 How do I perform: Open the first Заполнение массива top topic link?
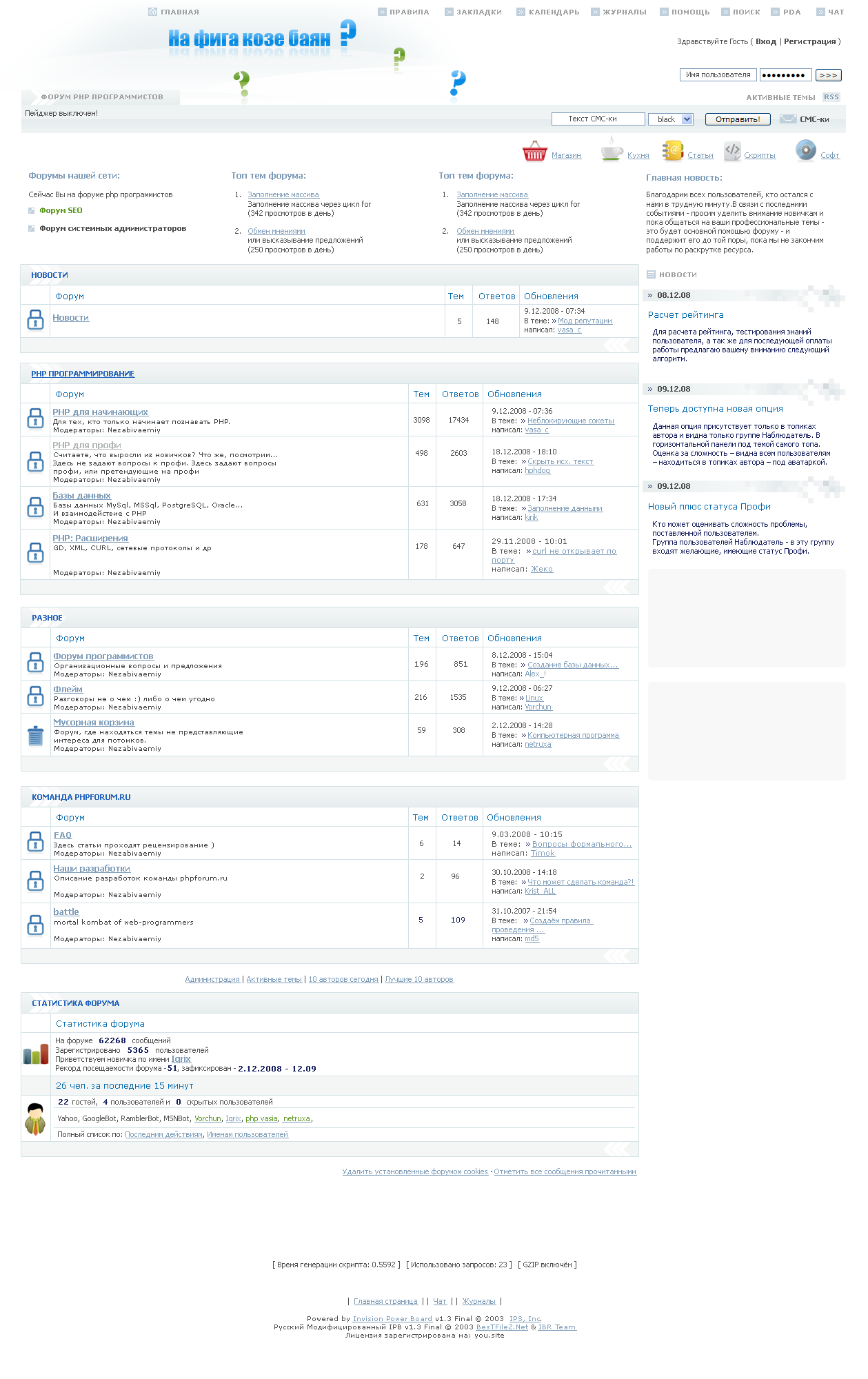(x=283, y=194)
